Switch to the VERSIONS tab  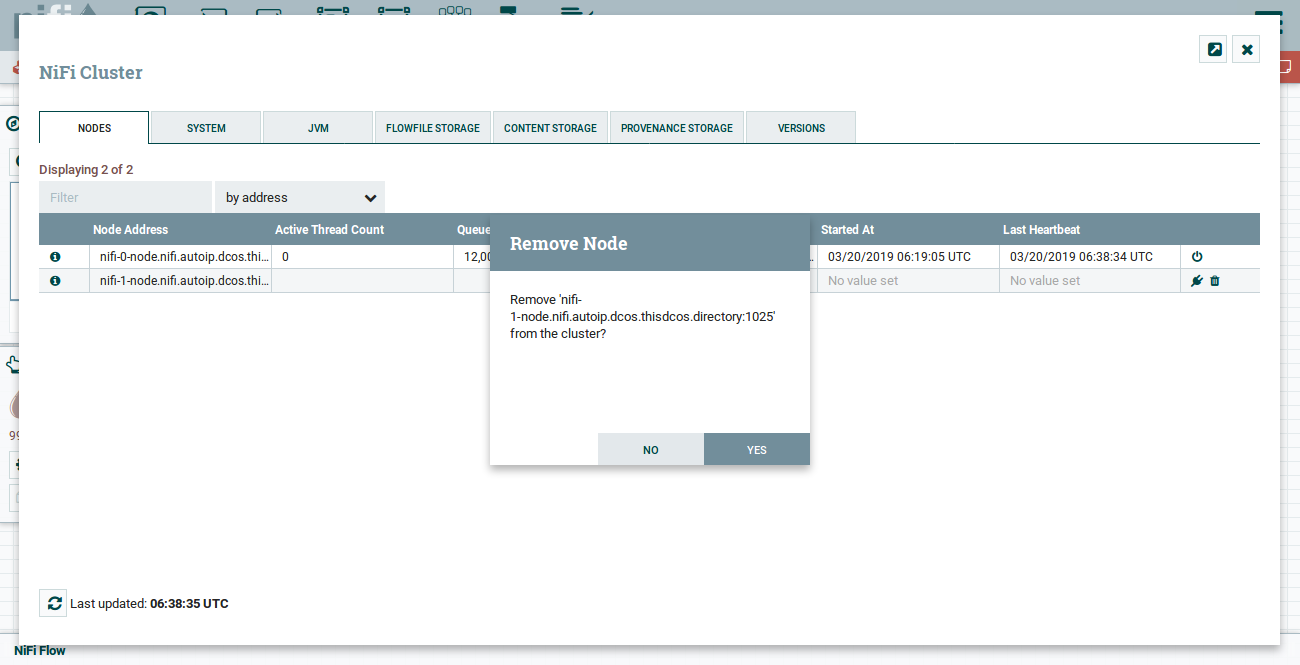click(x=801, y=128)
